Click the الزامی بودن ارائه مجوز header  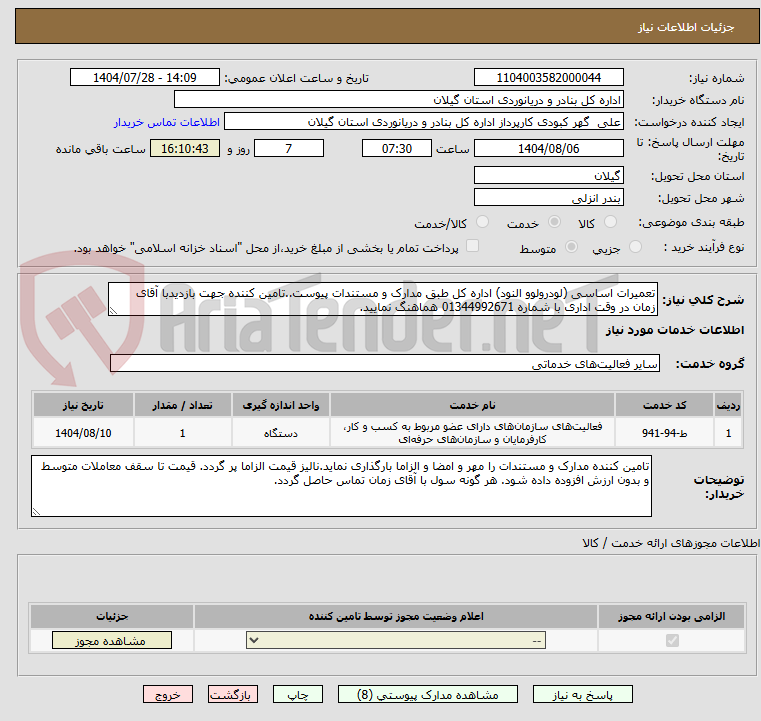pyautogui.click(x=672, y=616)
